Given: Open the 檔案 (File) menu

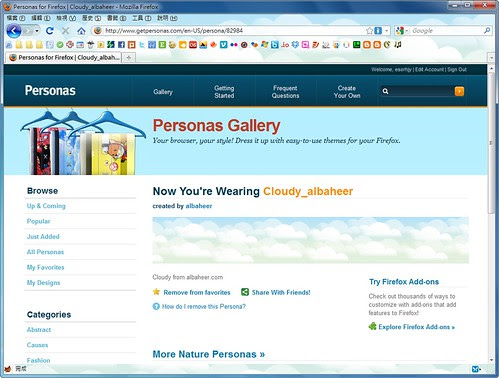Looking at the screenshot, I should pyautogui.click(x=16, y=18).
